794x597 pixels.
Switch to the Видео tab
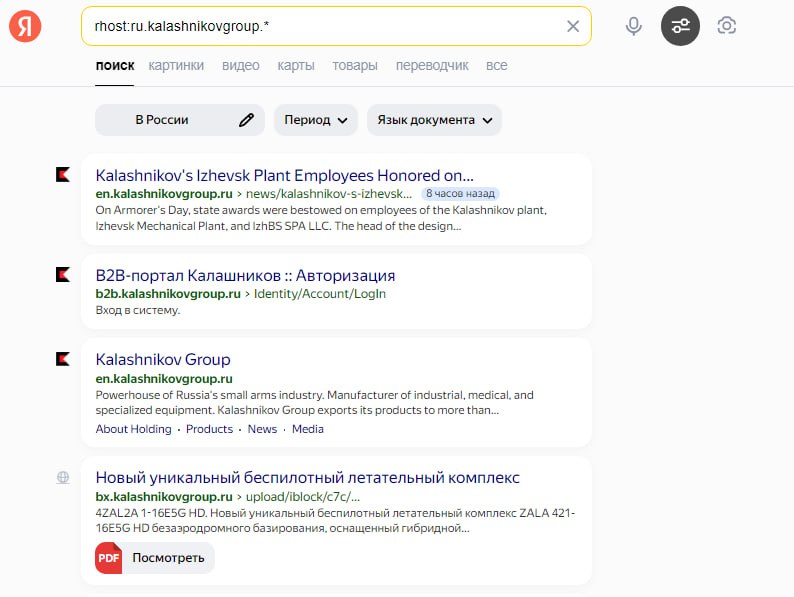(x=241, y=66)
